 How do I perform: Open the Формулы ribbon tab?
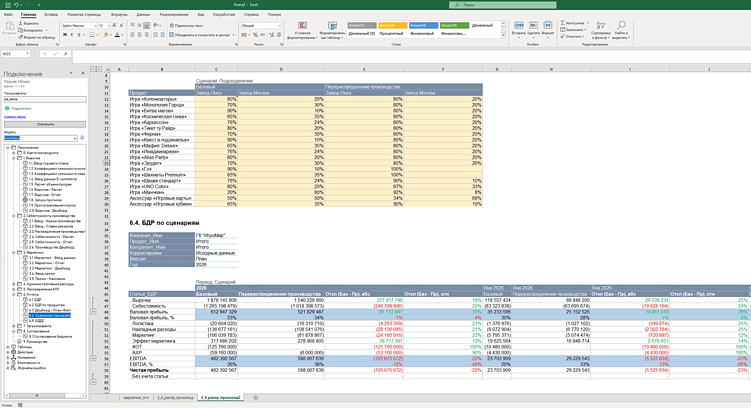119,15
